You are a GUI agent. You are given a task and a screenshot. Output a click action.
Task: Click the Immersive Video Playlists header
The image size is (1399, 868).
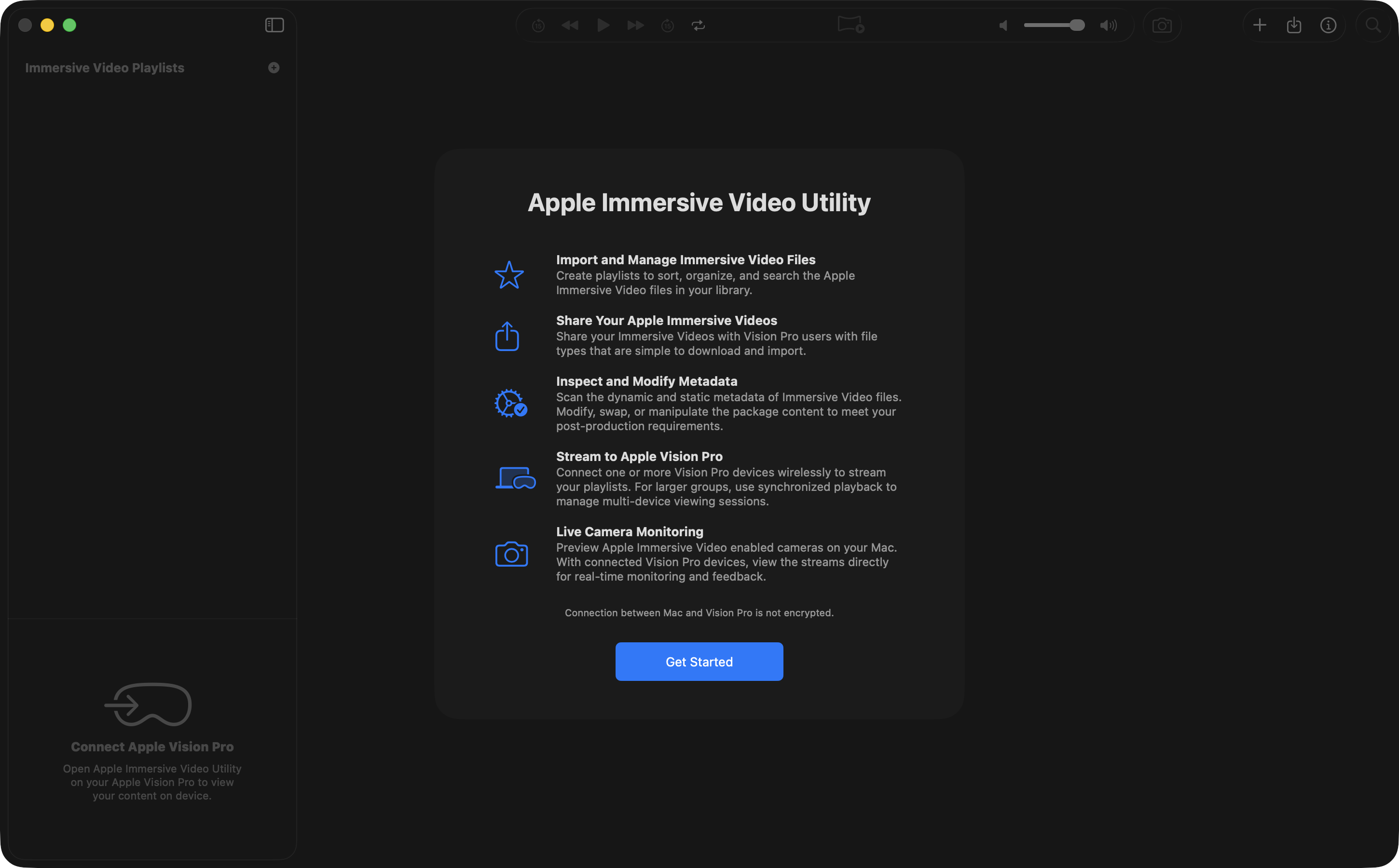point(105,68)
